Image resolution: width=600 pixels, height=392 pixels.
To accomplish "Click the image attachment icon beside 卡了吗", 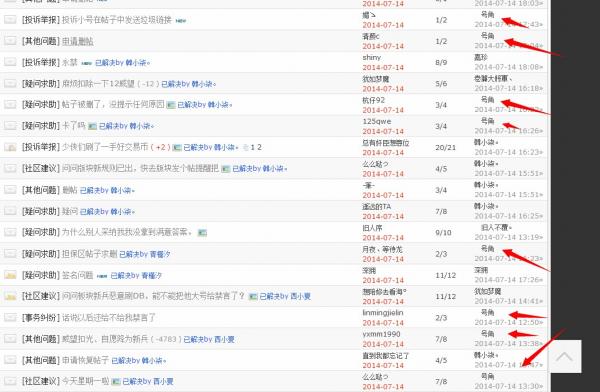I will pos(92,126).
